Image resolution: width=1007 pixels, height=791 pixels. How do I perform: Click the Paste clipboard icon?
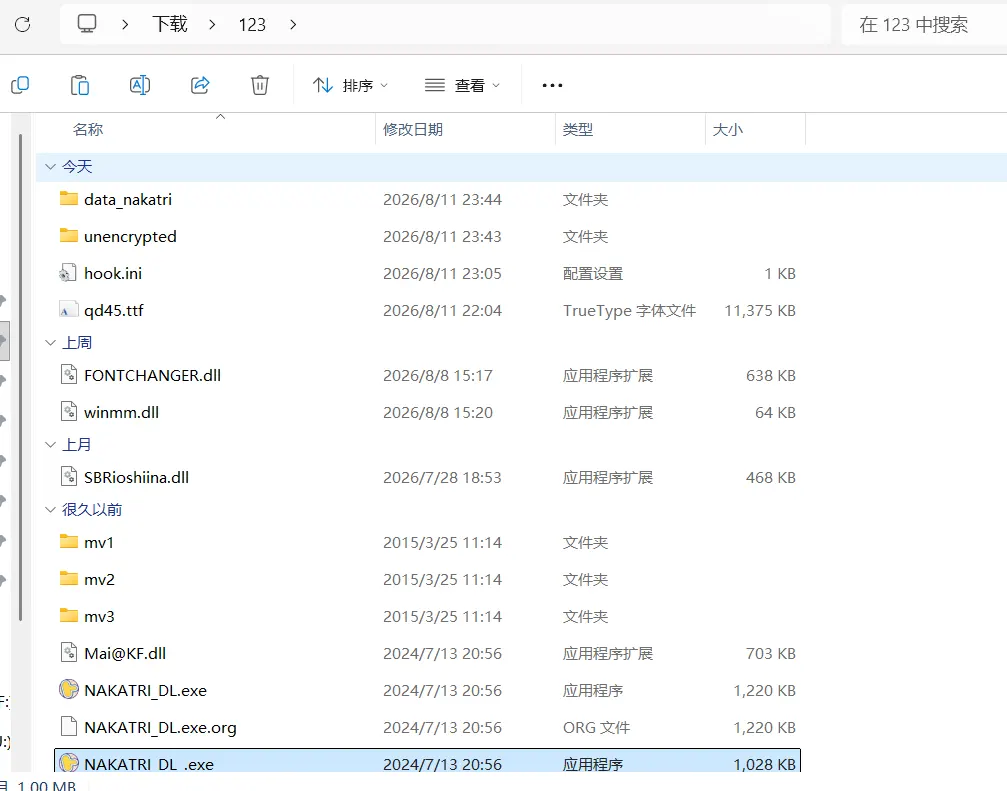pos(80,85)
